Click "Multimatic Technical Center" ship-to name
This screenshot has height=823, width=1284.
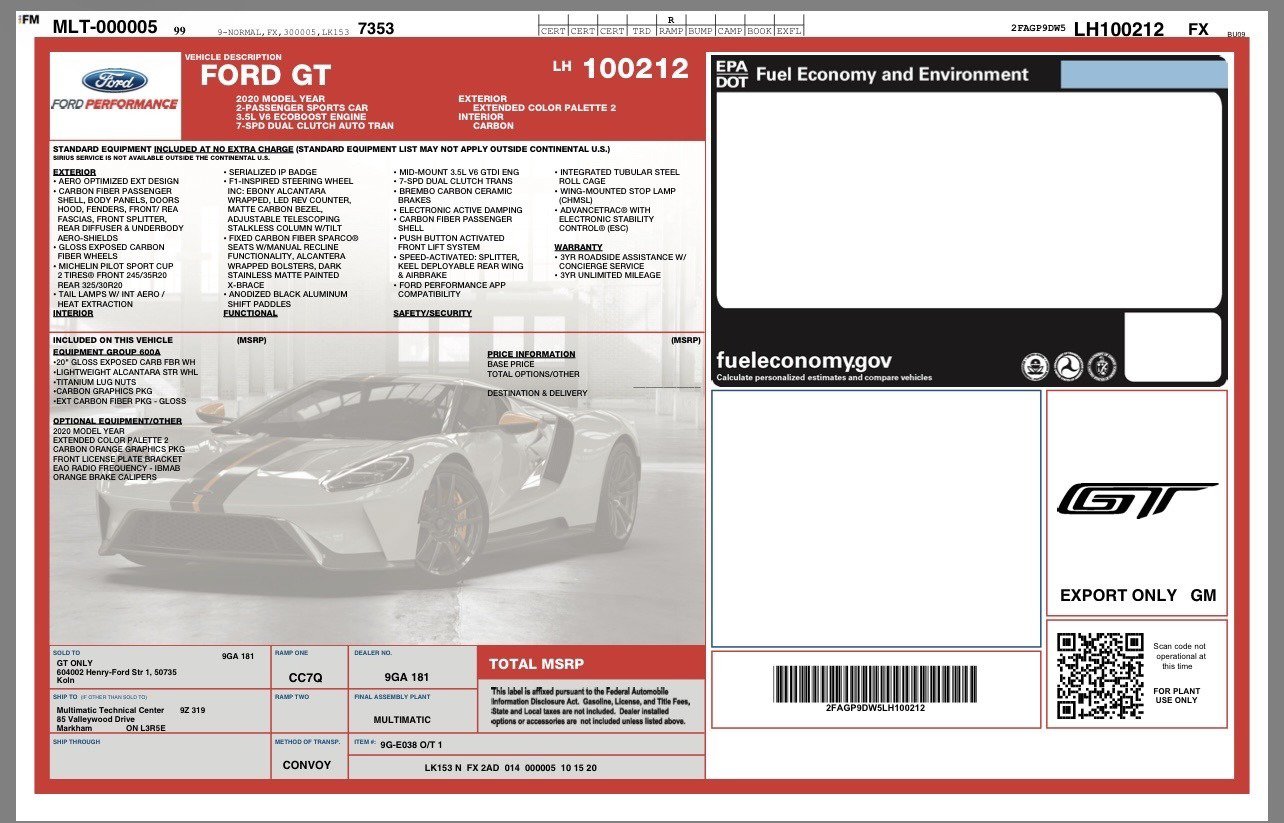(110, 710)
